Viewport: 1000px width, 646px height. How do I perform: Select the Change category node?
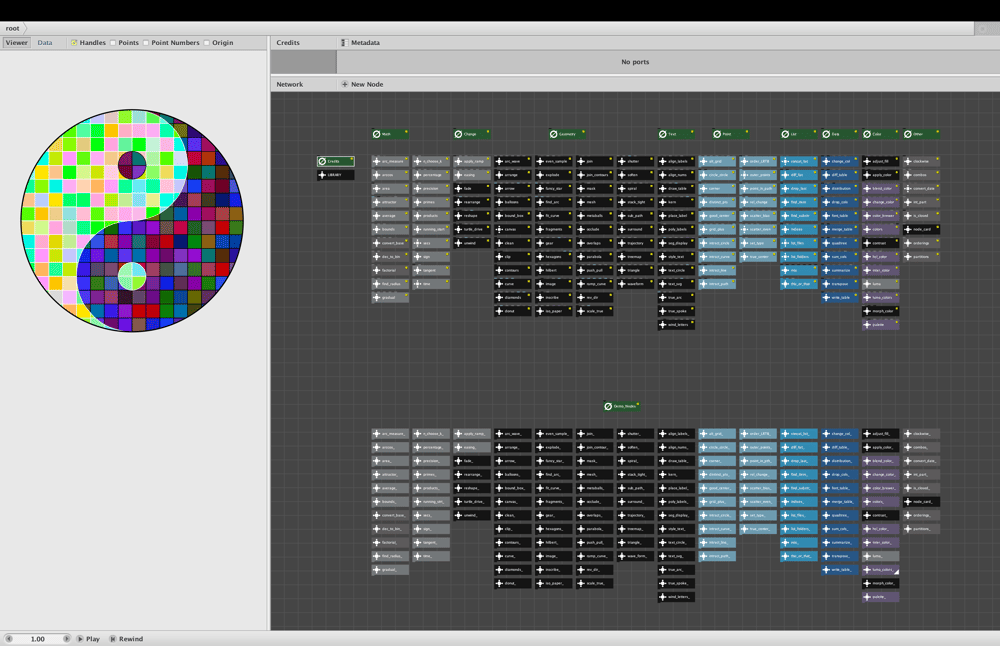click(x=472, y=134)
